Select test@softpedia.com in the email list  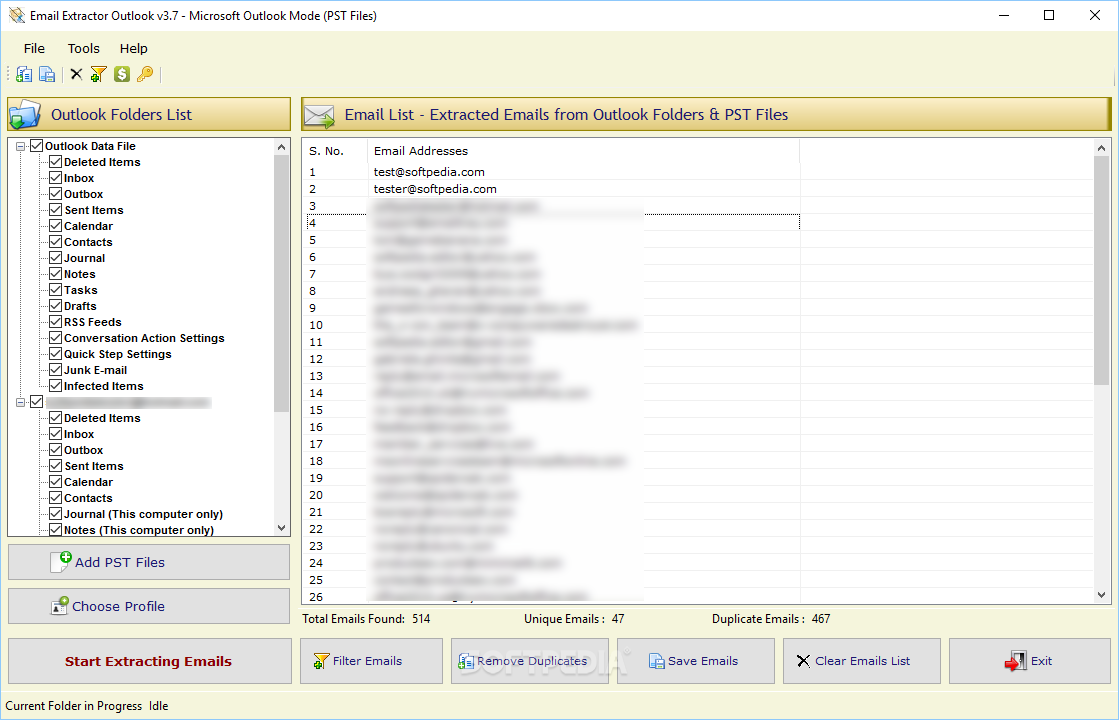(x=429, y=172)
